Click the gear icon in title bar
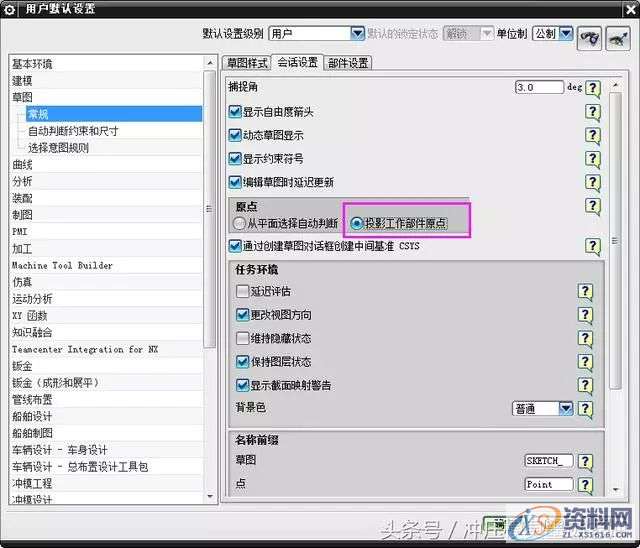 point(9,9)
